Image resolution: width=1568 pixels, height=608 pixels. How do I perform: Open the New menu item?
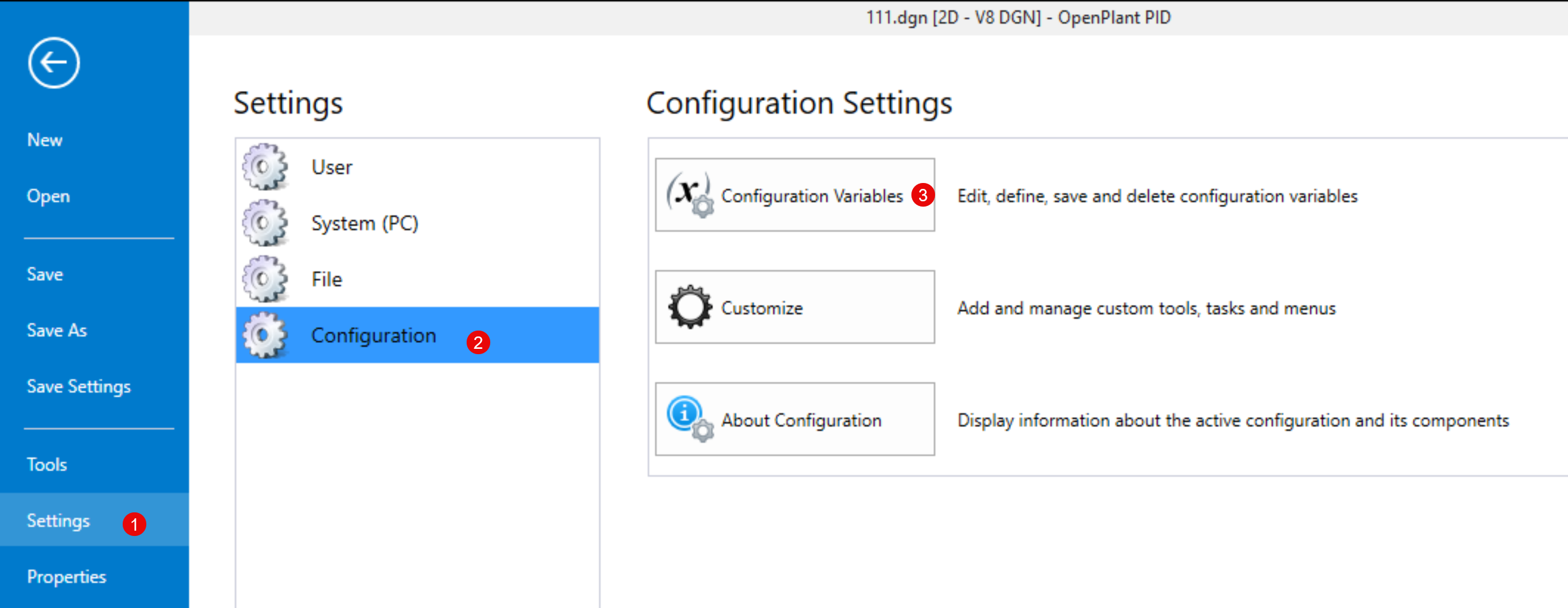[x=44, y=139]
